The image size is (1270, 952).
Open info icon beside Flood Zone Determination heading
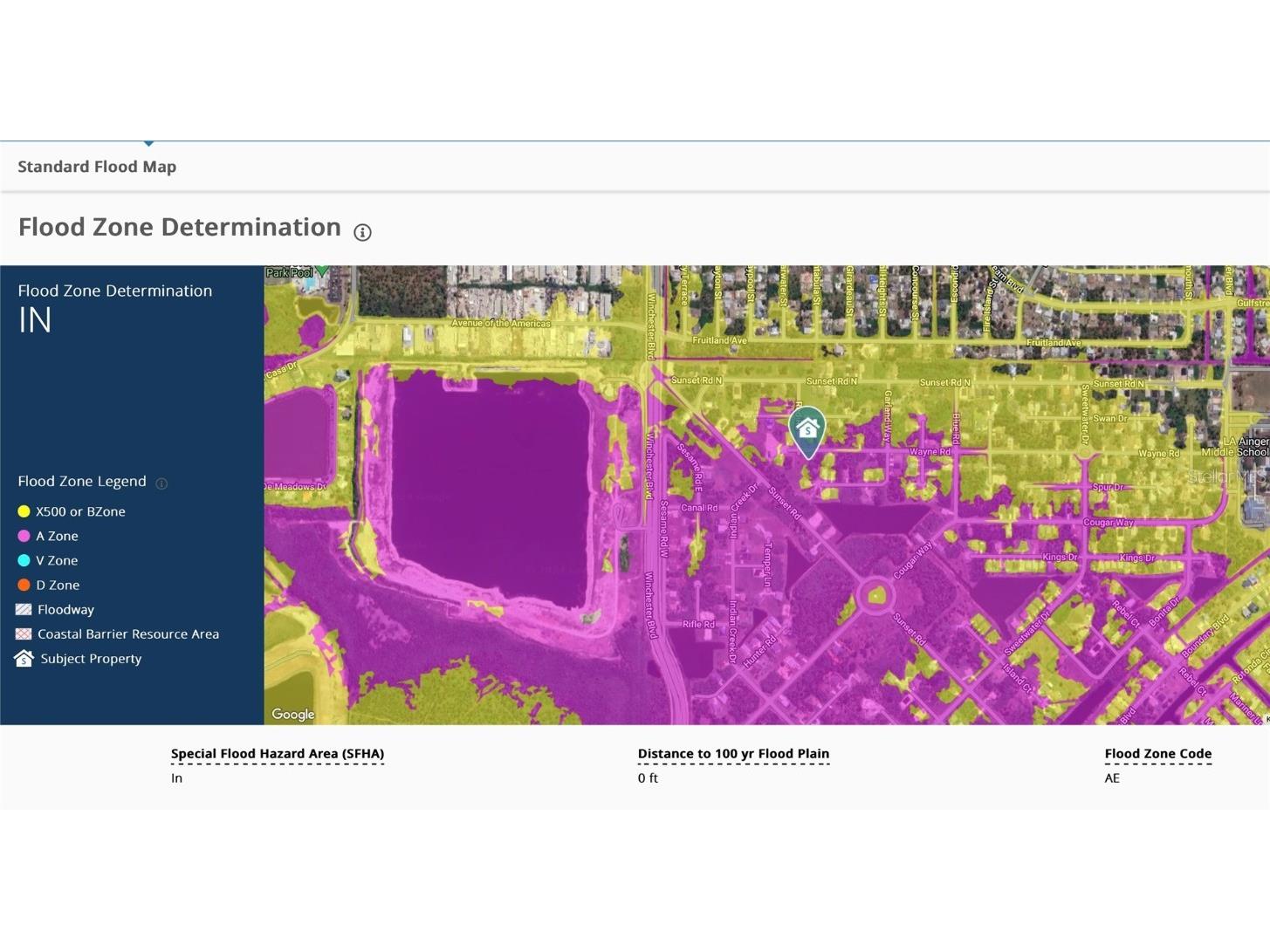click(x=362, y=232)
